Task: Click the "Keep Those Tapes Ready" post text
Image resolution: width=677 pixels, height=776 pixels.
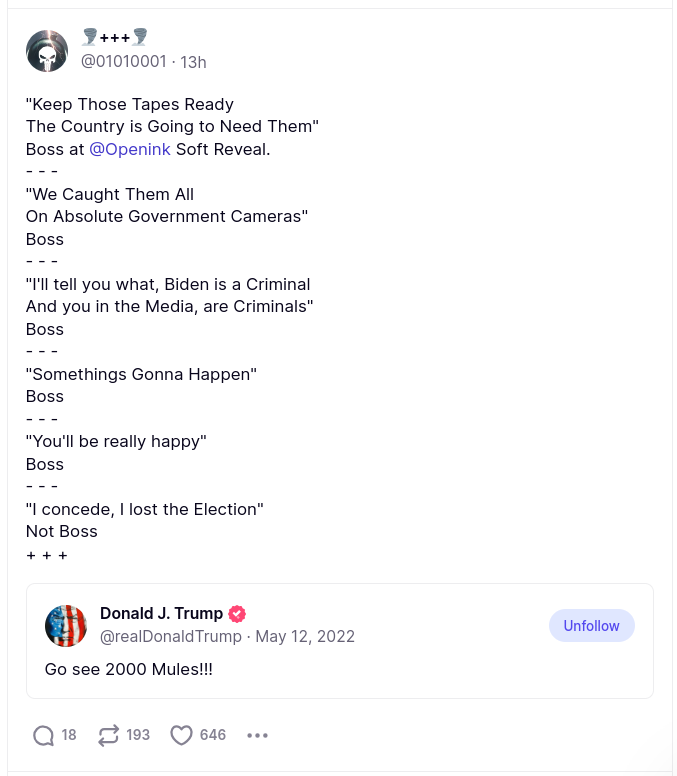Action: [130, 104]
